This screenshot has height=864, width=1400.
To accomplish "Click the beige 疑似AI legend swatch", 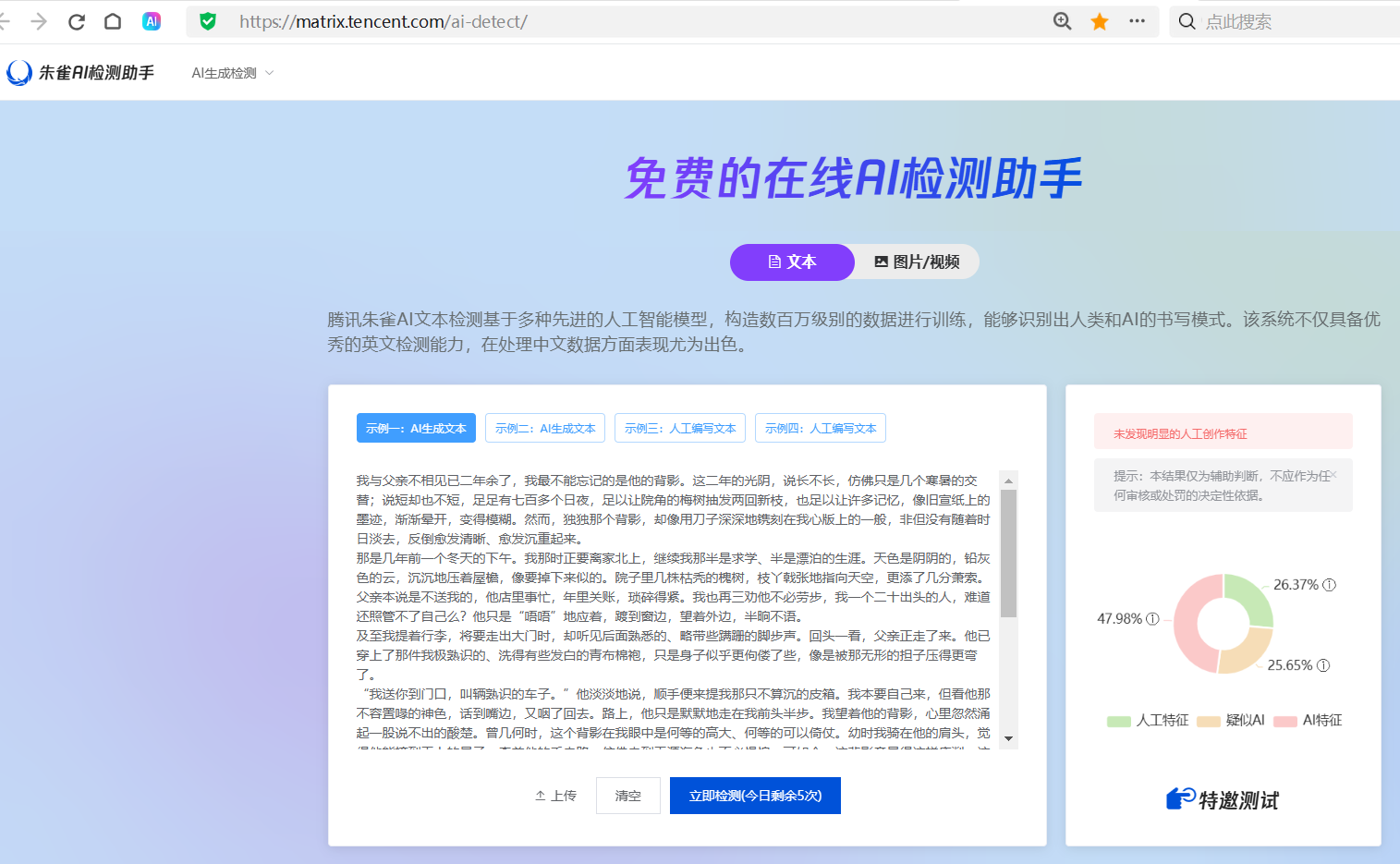I will [1209, 722].
